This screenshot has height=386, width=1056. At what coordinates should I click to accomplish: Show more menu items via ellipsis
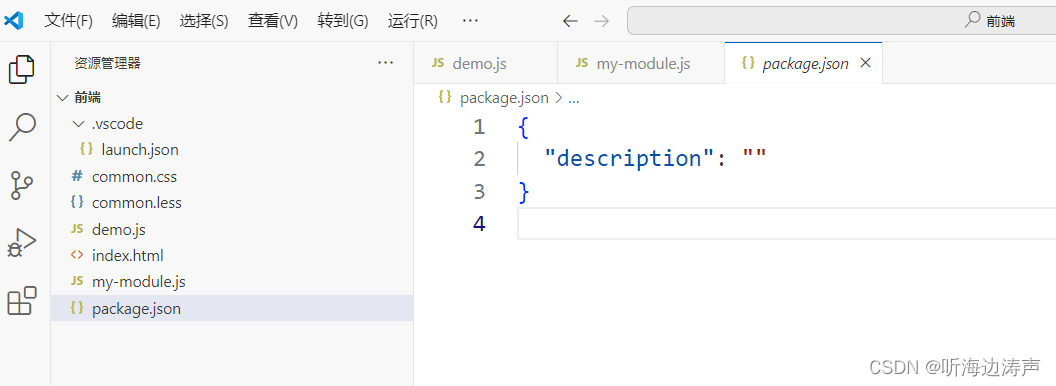470,21
